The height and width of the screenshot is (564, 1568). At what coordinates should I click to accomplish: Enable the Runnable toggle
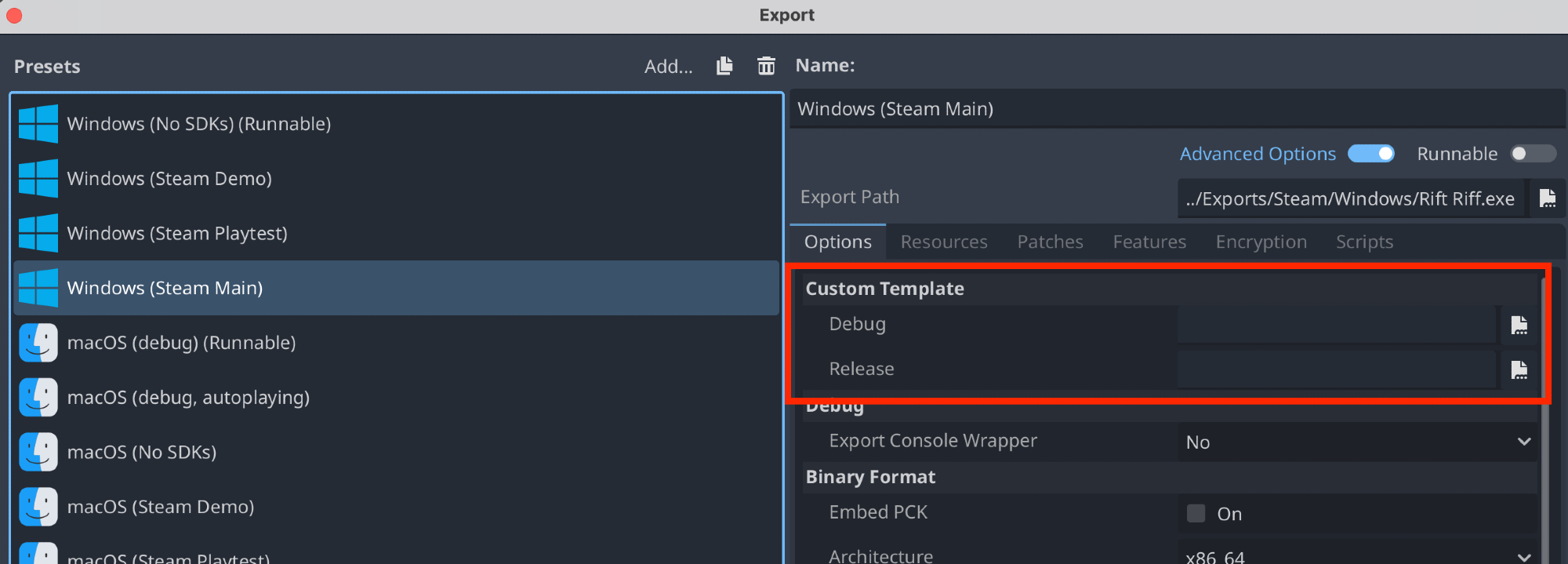click(x=1533, y=154)
